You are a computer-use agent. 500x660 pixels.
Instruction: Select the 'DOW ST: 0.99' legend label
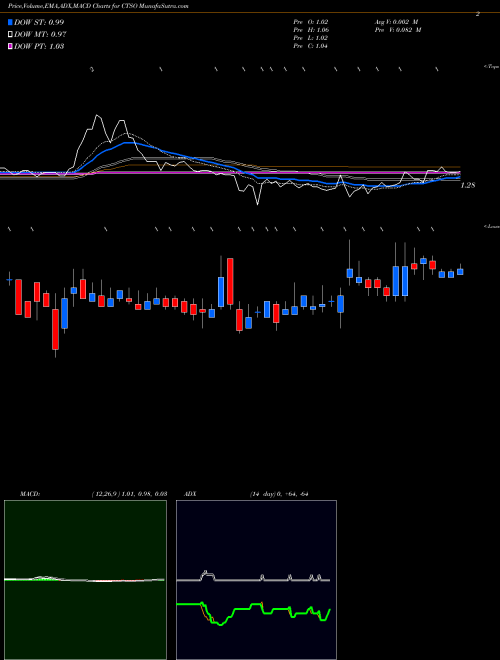coord(39,22)
